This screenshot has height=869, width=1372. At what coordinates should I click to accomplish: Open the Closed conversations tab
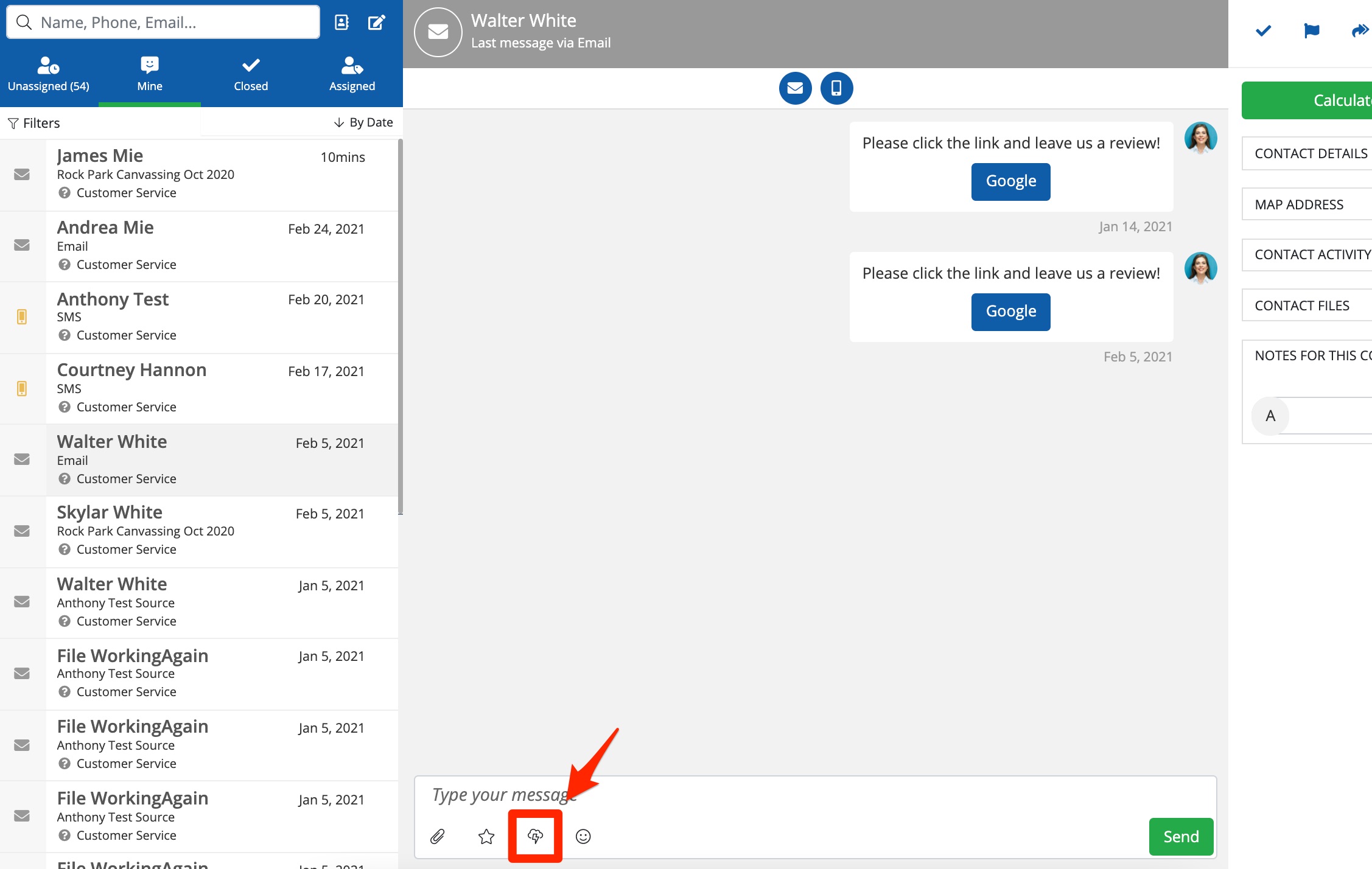click(251, 74)
